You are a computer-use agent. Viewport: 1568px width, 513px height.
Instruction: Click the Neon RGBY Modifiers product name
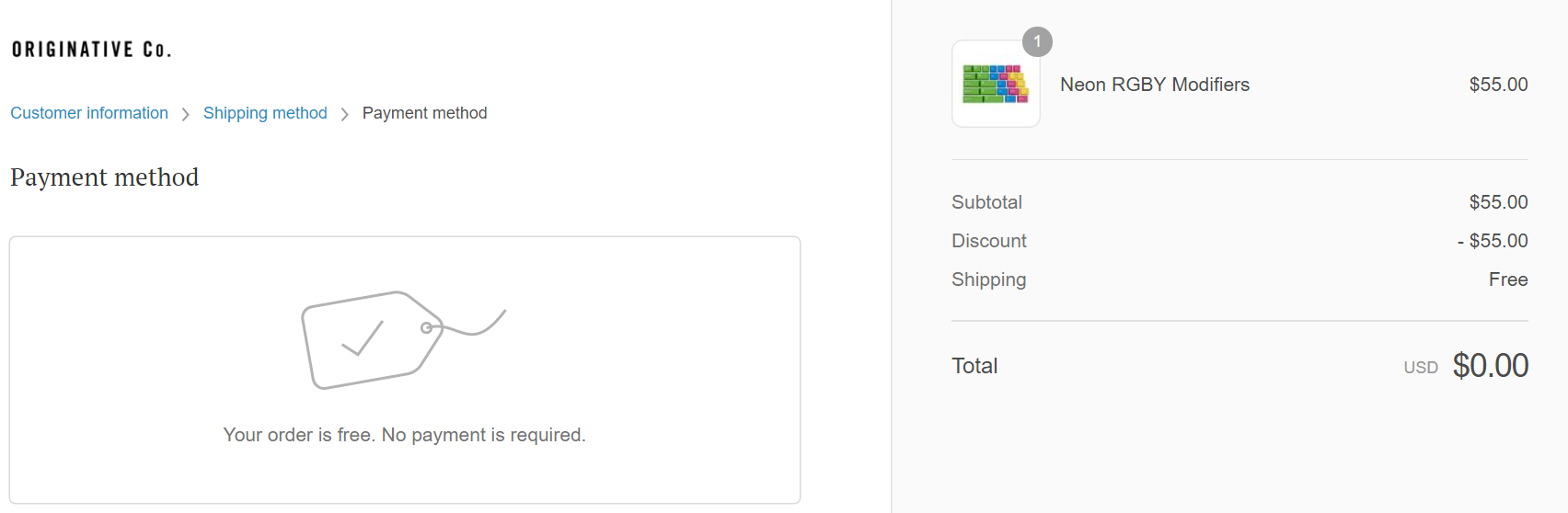tap(1154, 85)
